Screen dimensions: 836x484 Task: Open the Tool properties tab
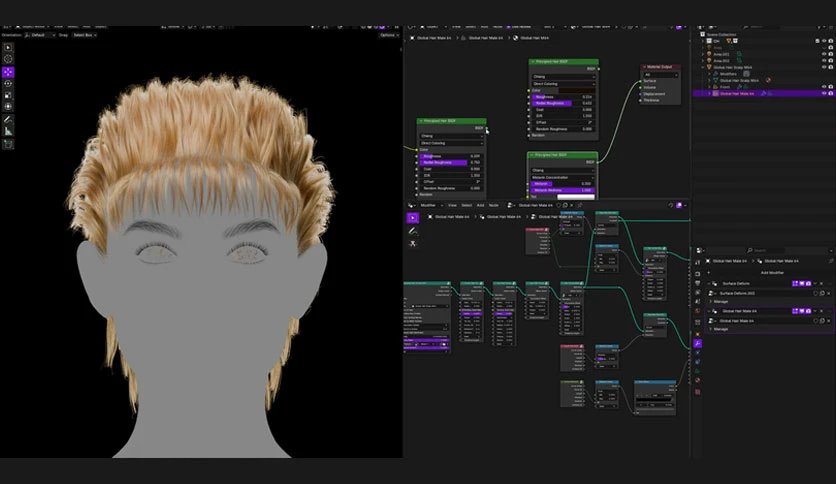697,262
